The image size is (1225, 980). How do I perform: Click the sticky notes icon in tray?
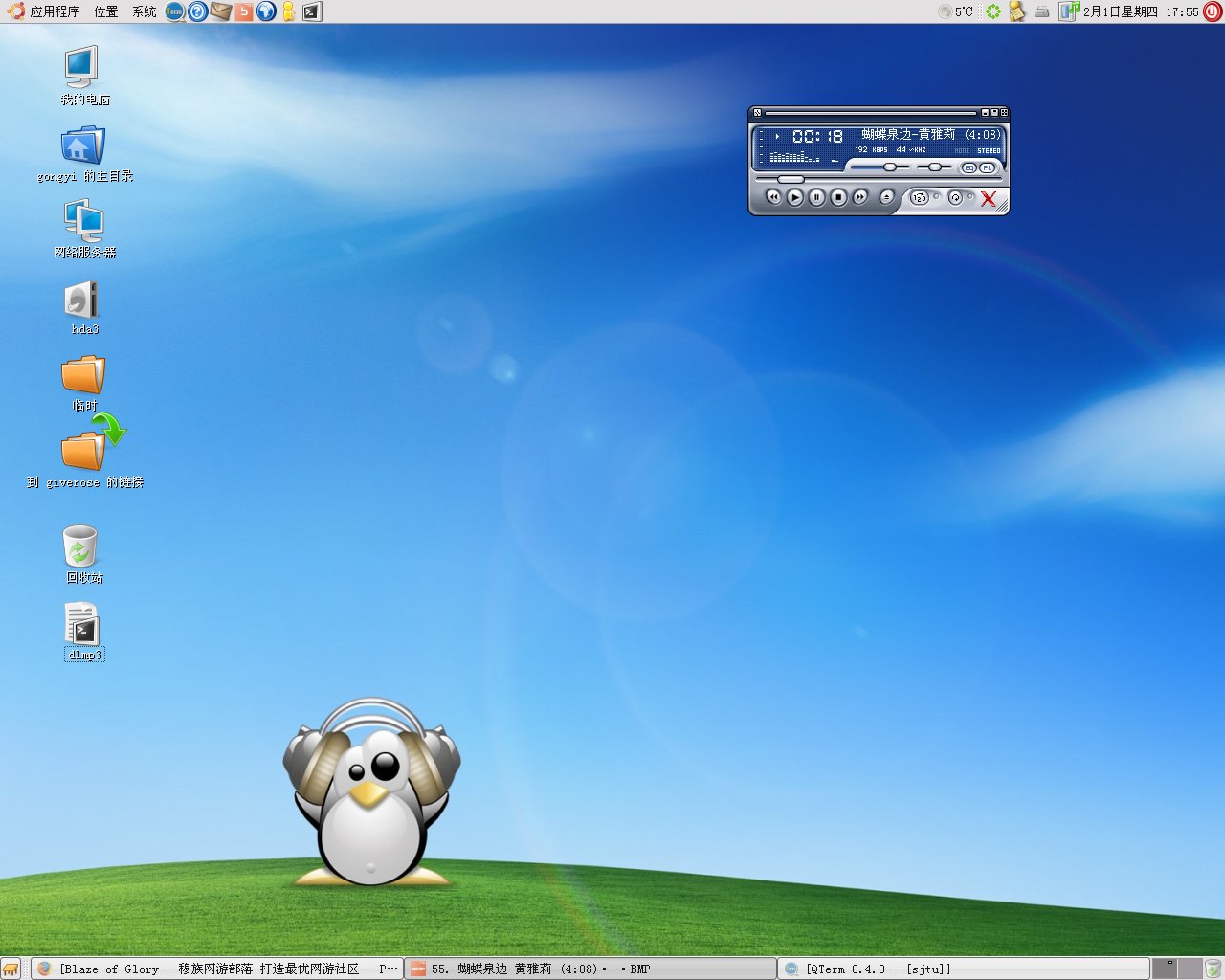(x=1017, y=11)
